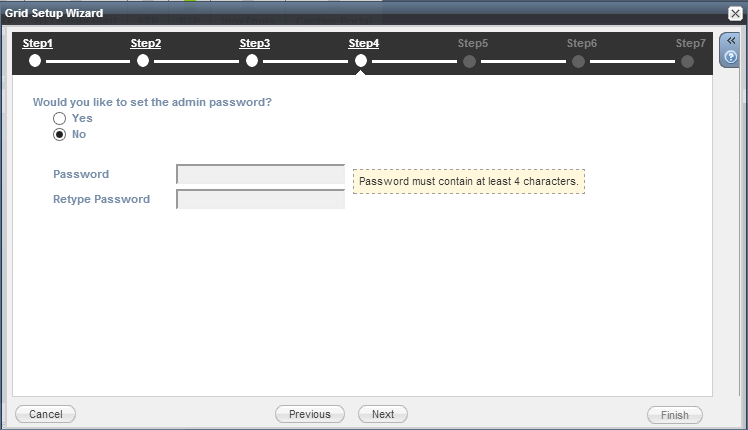
Task: Click the Step5 gray circle marker
Action: point(469,61)
